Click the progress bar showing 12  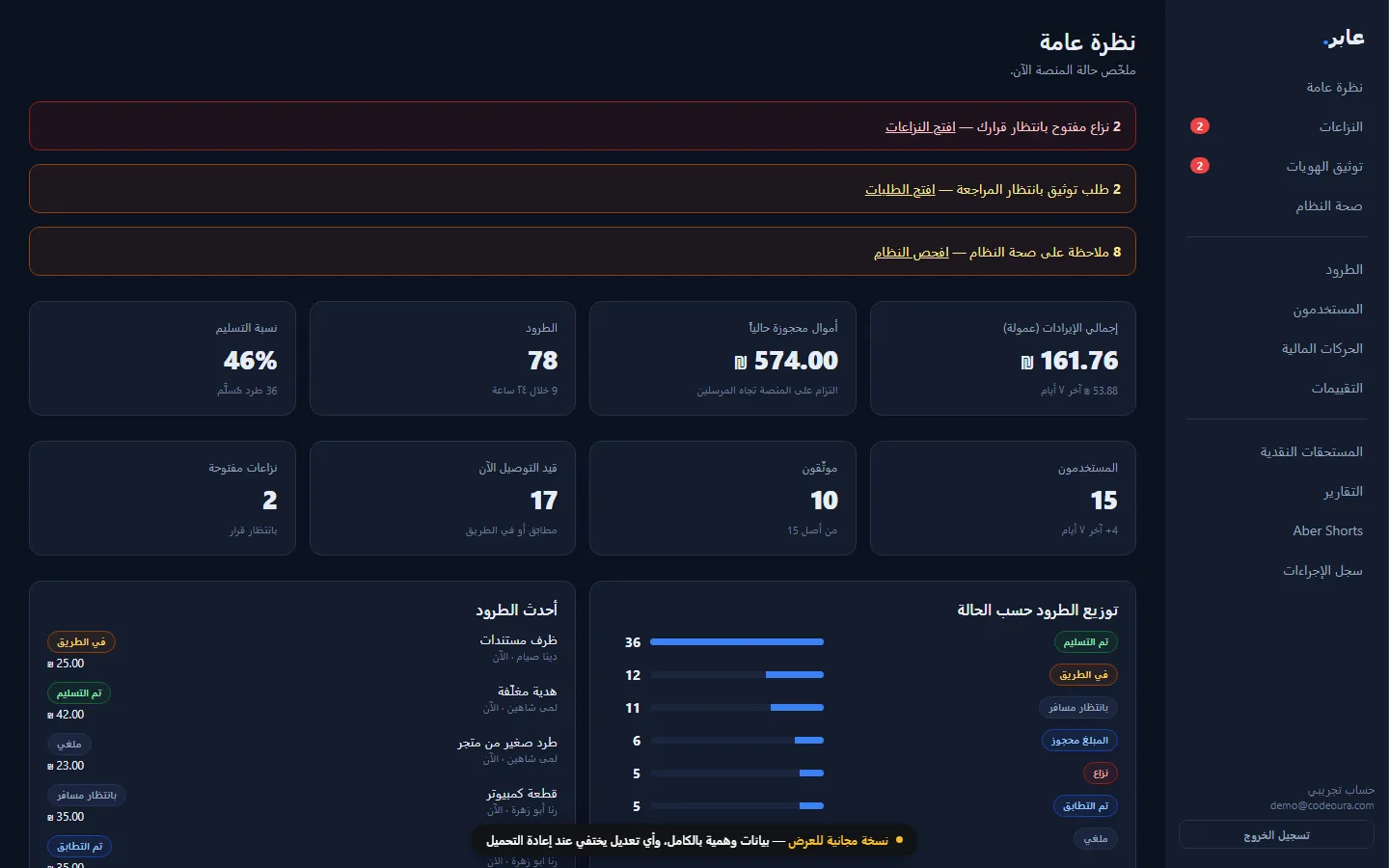click(737, 675)
